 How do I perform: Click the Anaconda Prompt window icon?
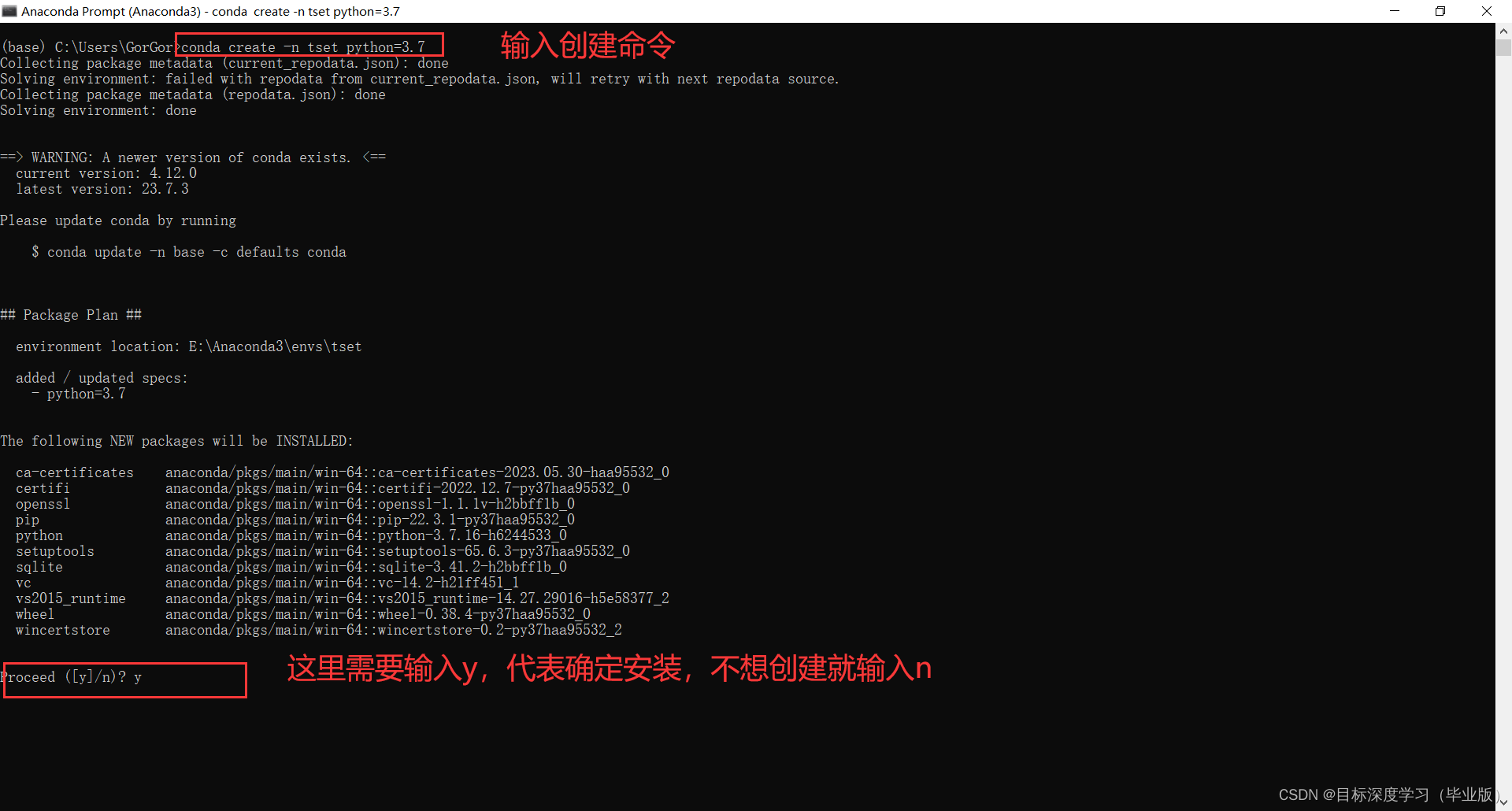(9, 11)
